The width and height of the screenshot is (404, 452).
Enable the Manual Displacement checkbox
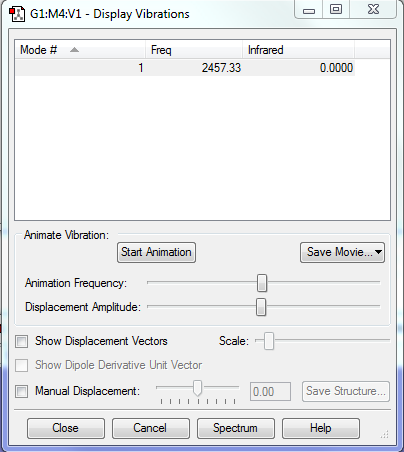coord(22,391)
